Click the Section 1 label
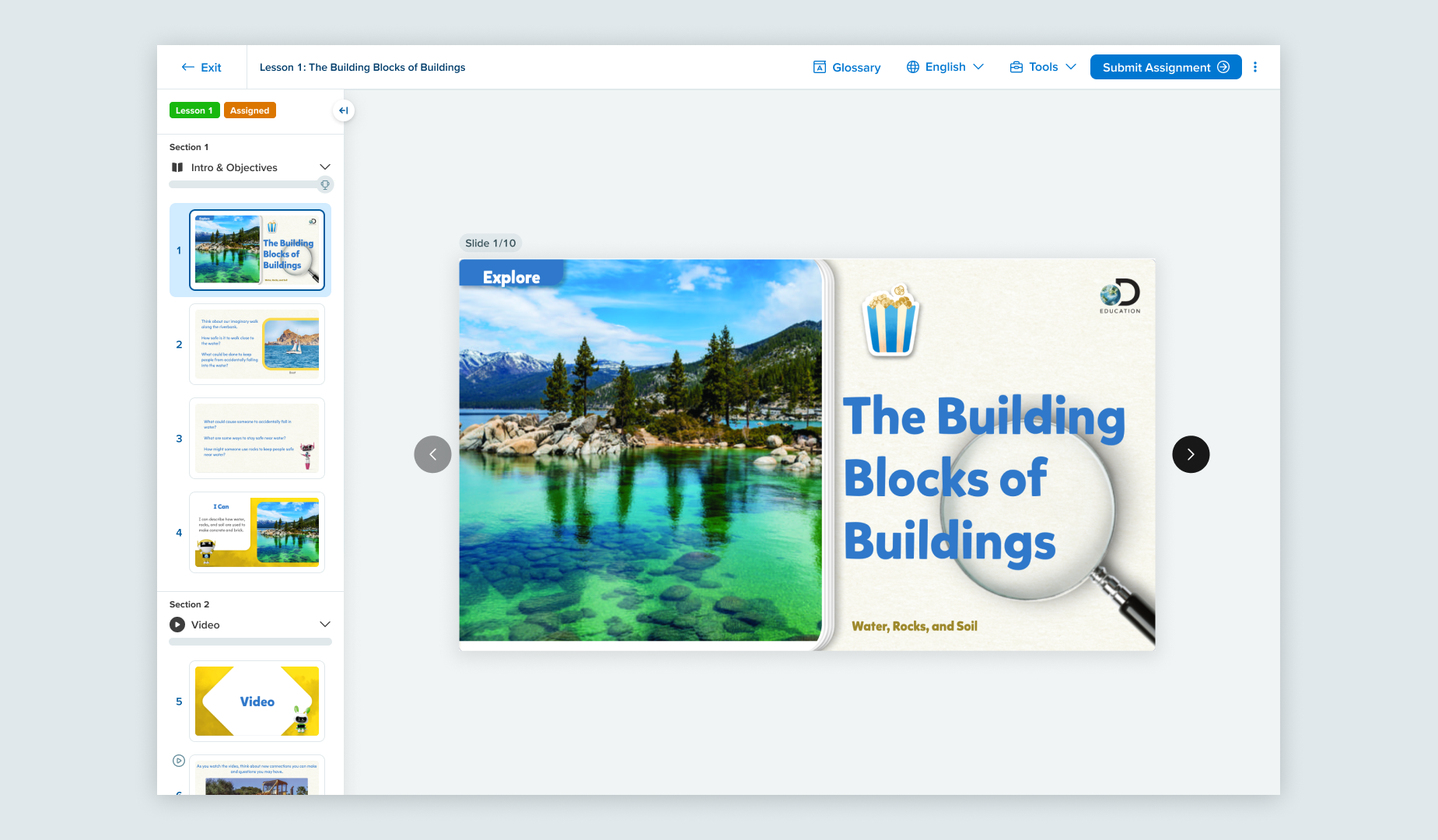1438x840 pixels. (x=189, y=147)
